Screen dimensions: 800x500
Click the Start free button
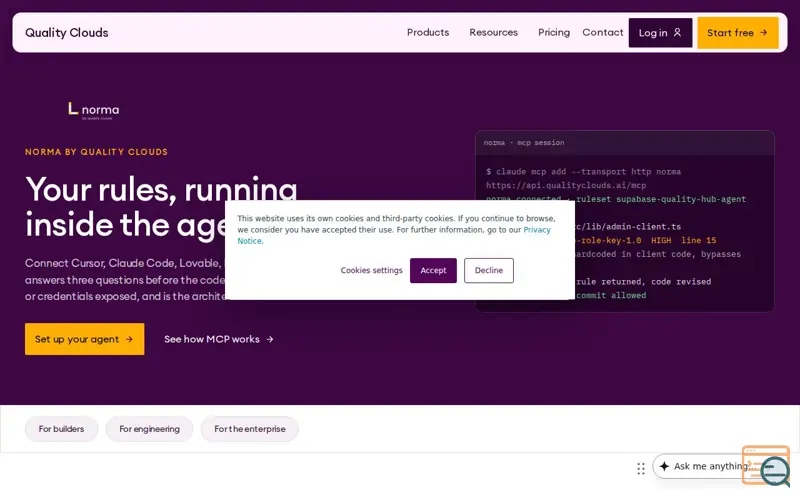coord(738,33)
